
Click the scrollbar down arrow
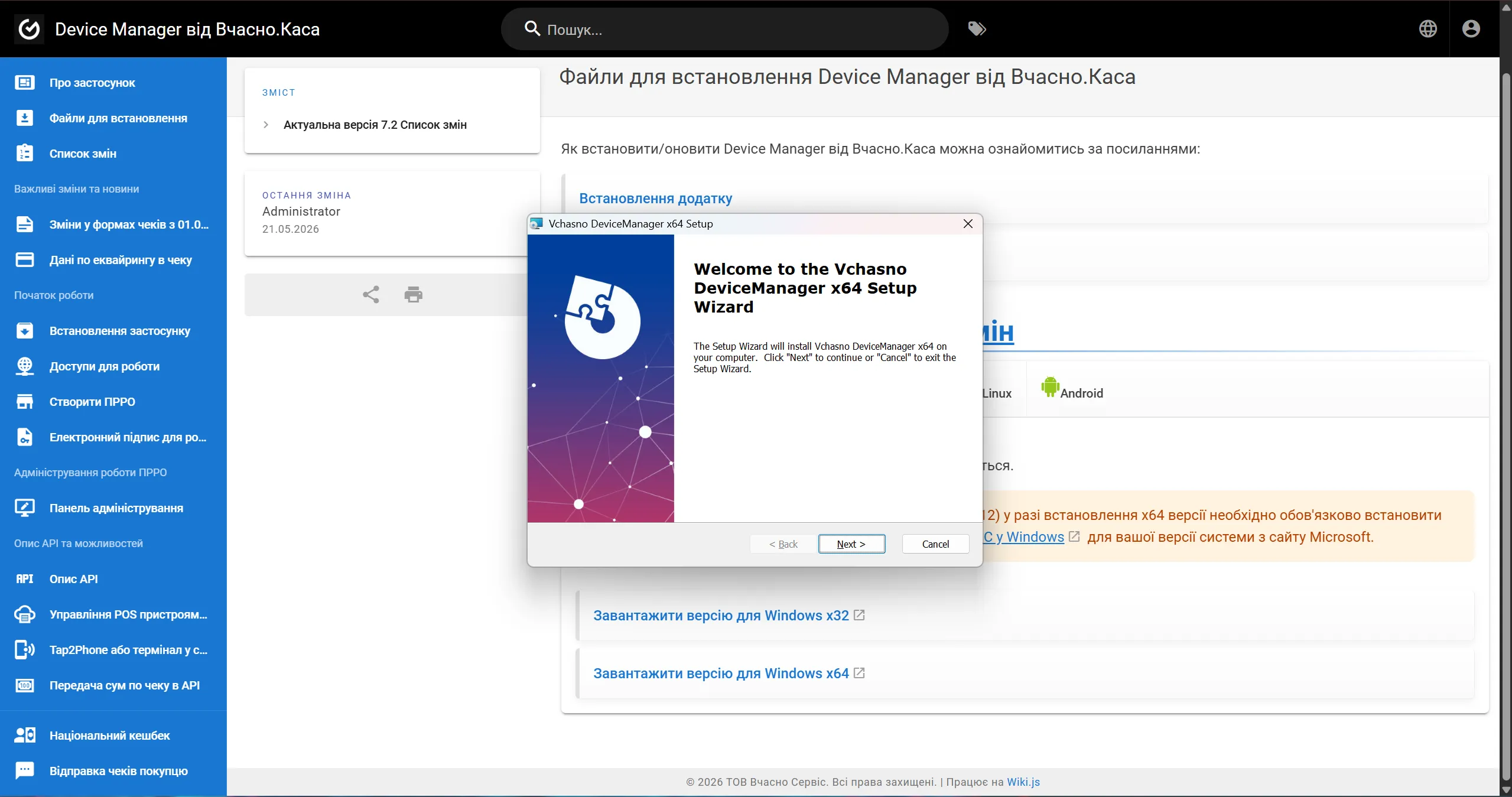(1506, 791)
